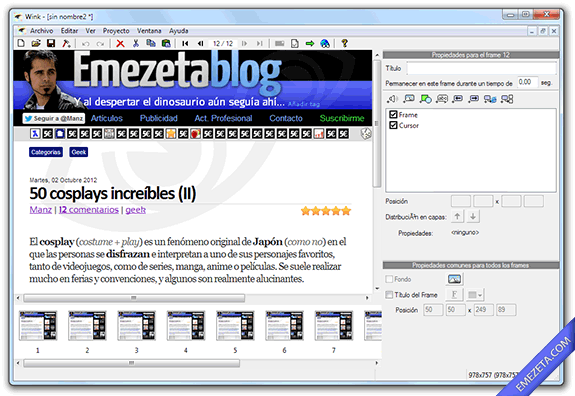Open the Editar menu
This screenshot has width=575, height=396.
pos(69,31)
